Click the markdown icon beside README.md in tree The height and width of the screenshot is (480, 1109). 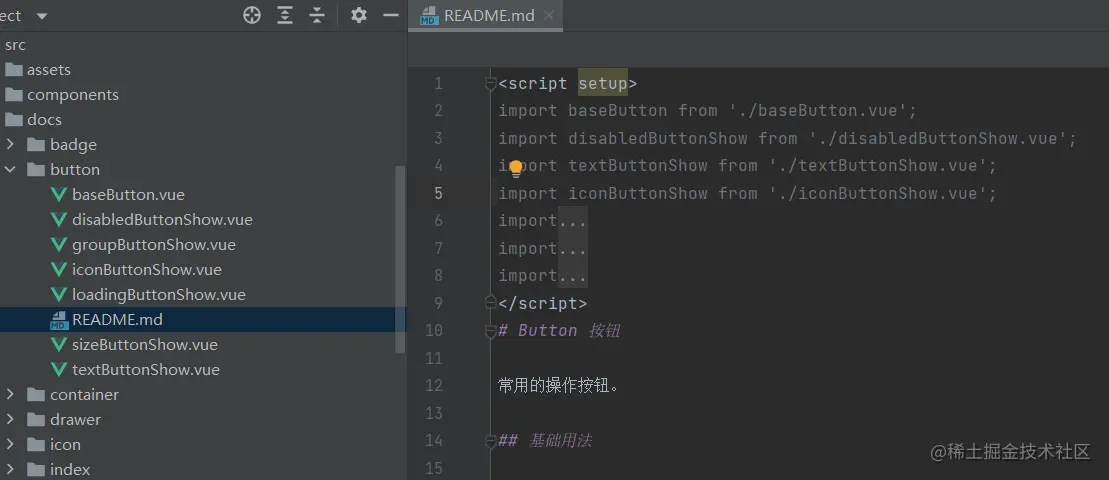pos(59,320)
